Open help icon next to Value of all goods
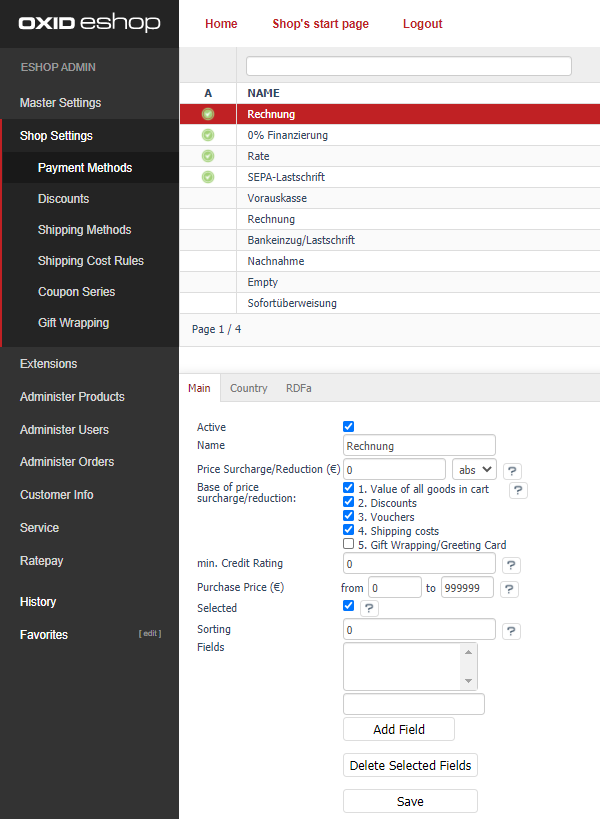 point(518,490)
